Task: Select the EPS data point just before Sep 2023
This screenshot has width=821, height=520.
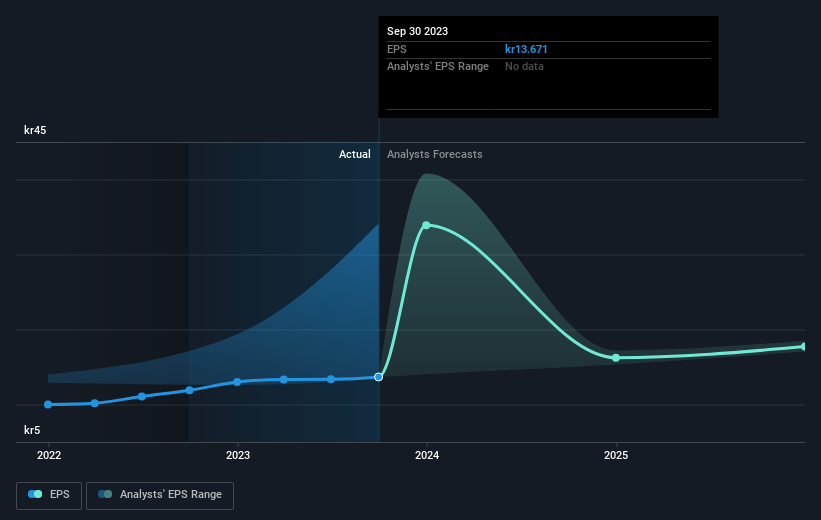Action: (x=331, y=379)
